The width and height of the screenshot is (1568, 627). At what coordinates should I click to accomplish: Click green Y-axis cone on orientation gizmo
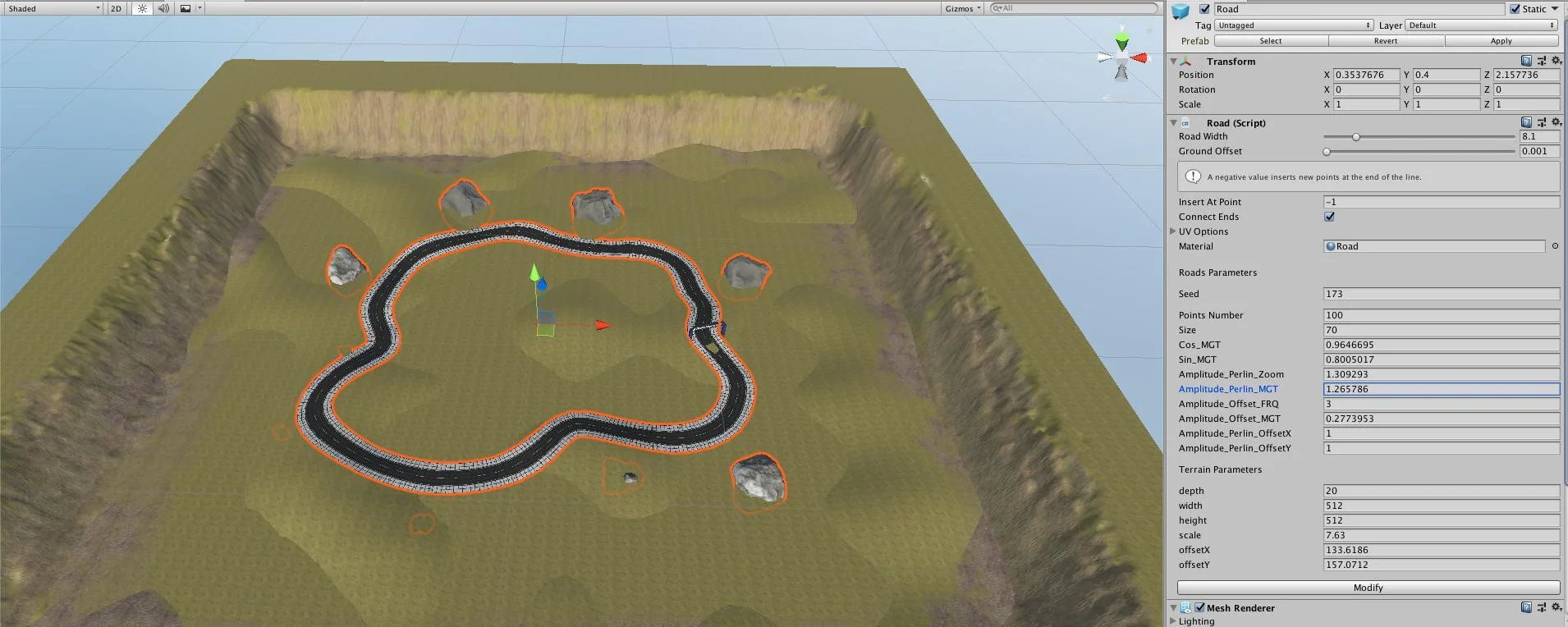click(1121, 40)
